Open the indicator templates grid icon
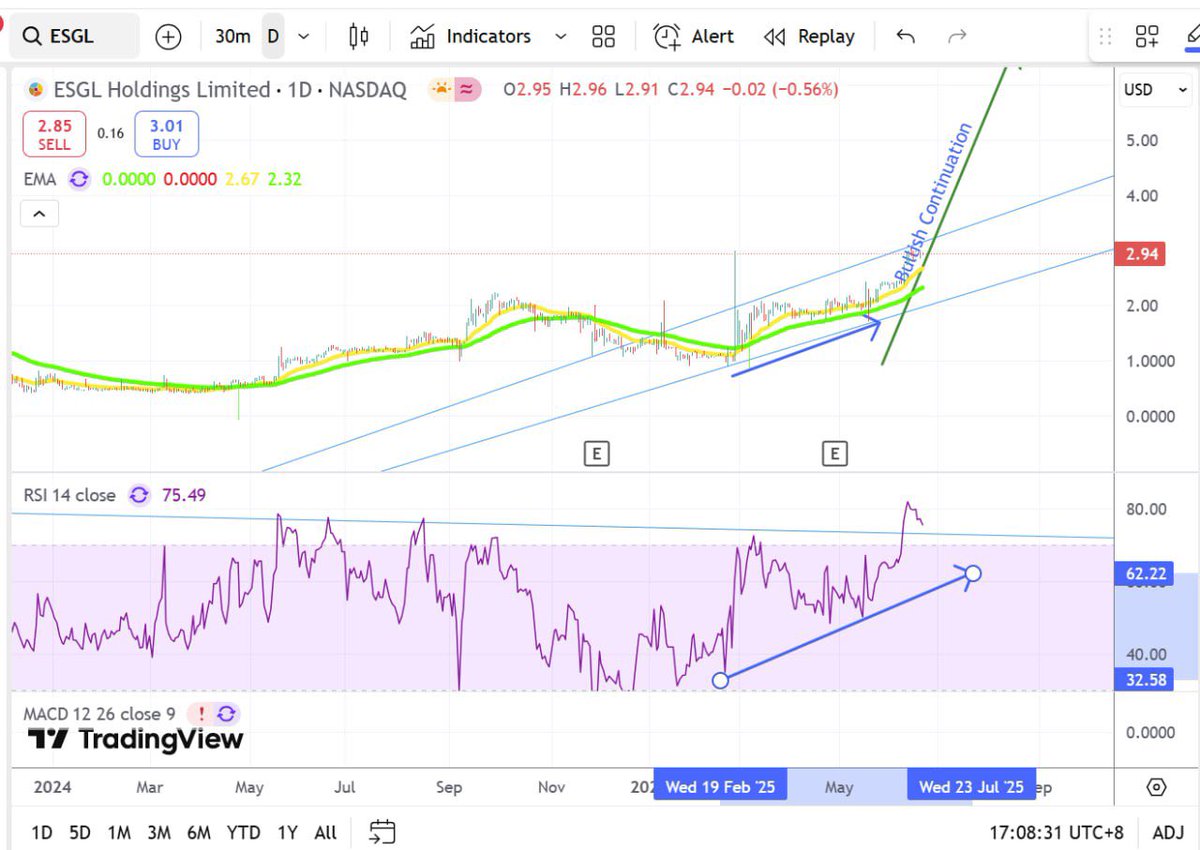 click(x=603, y=37)
